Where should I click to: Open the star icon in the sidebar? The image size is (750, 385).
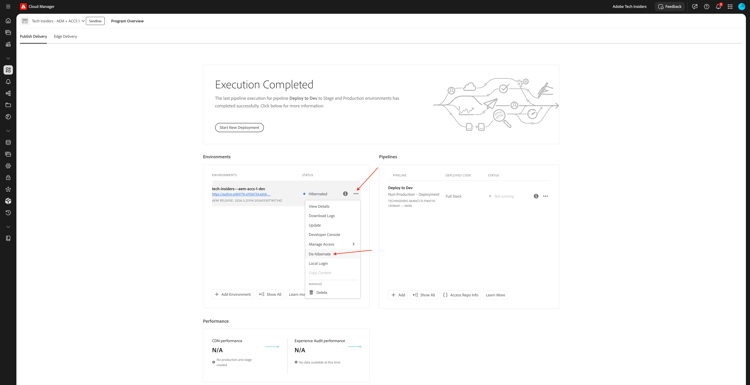[x=8, y=189]
